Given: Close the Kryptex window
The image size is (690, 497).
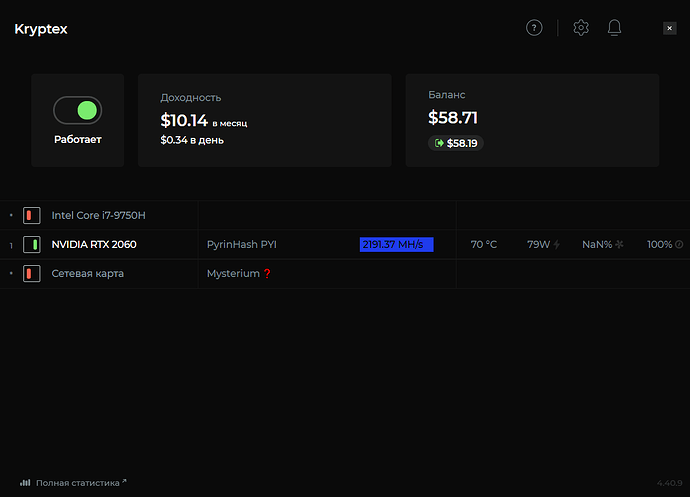Looking at the screenshot, I should [x=669, y=28].
